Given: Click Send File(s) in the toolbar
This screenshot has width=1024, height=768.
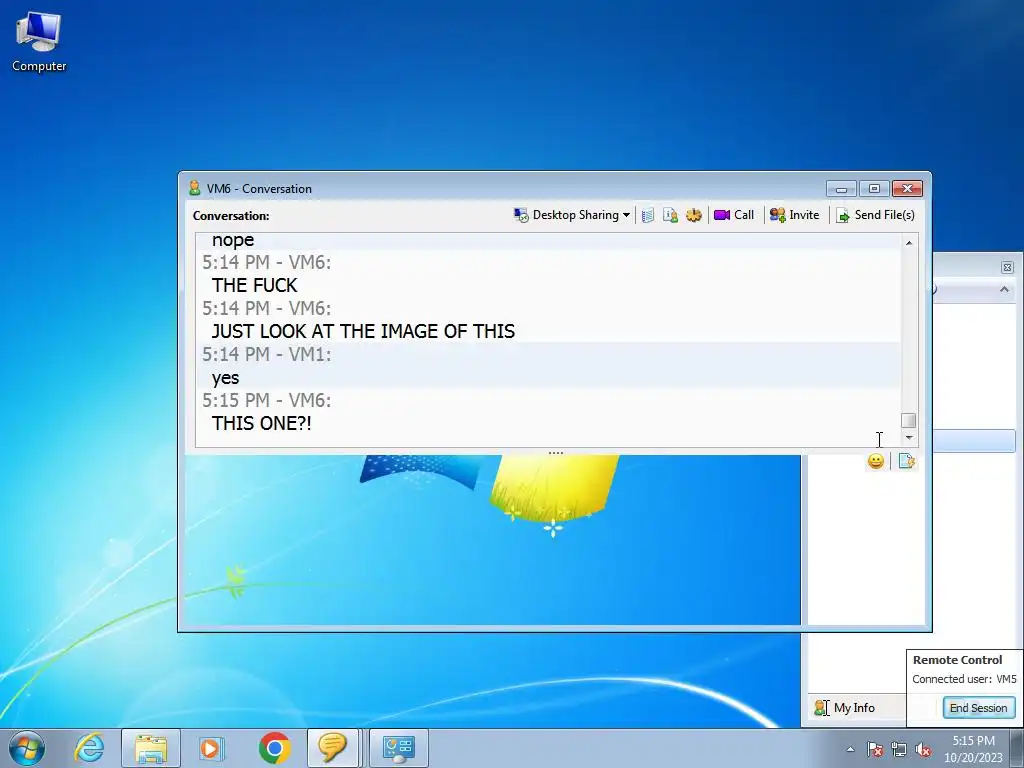Looking at the screenshot, I should click(876, 215).
